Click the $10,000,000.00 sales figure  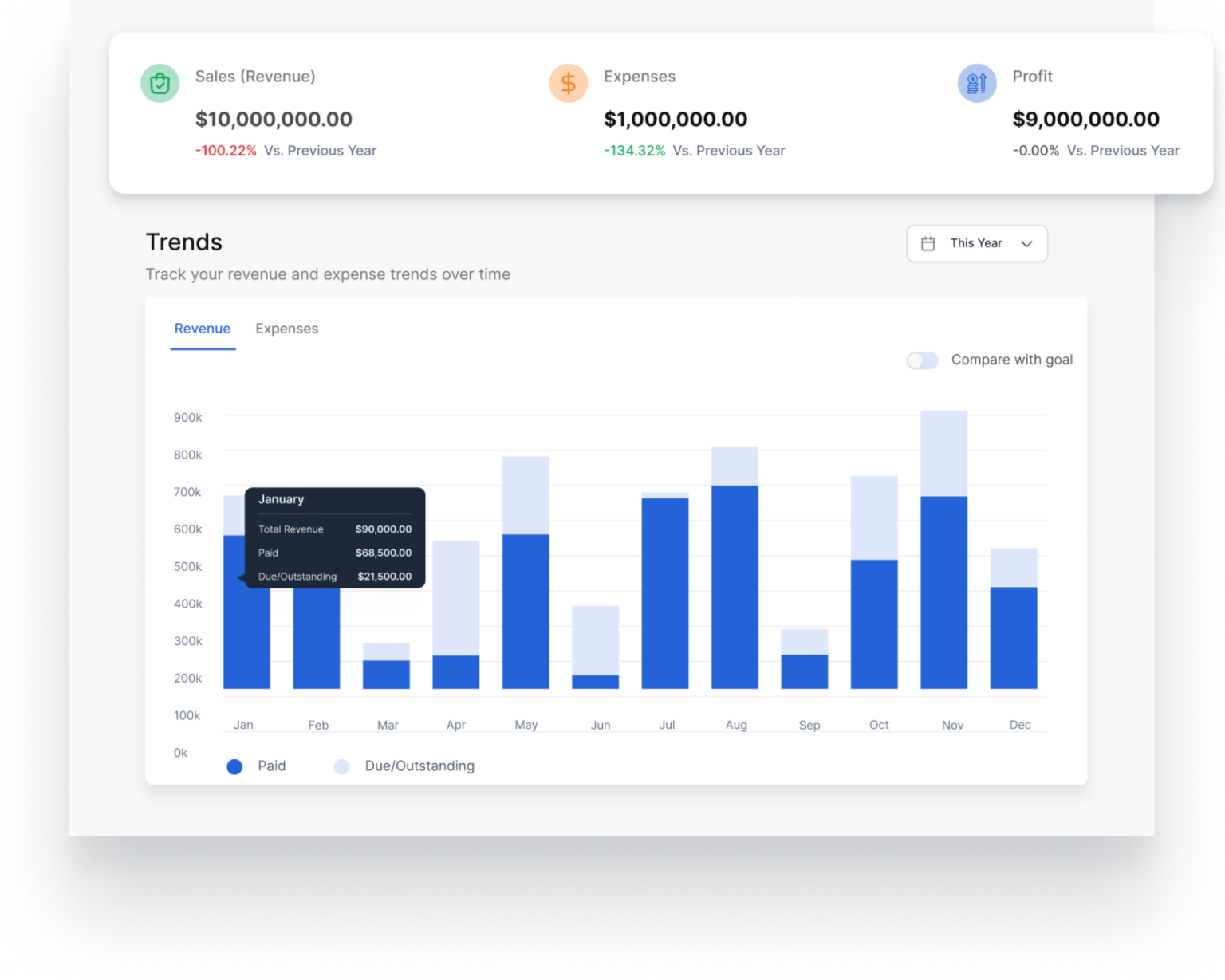pyautogui.click(x=274, y=119)
